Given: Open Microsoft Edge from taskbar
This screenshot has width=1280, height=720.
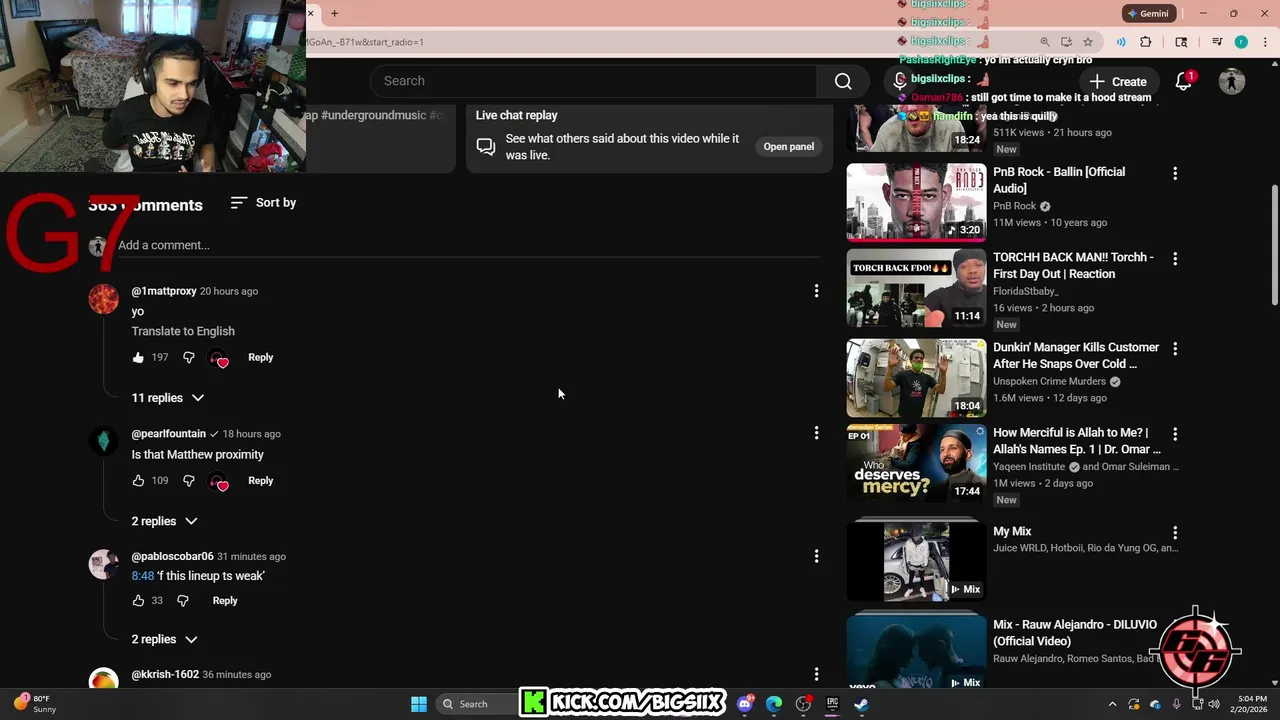Looking at the screenshot, I should pos(774,704).
